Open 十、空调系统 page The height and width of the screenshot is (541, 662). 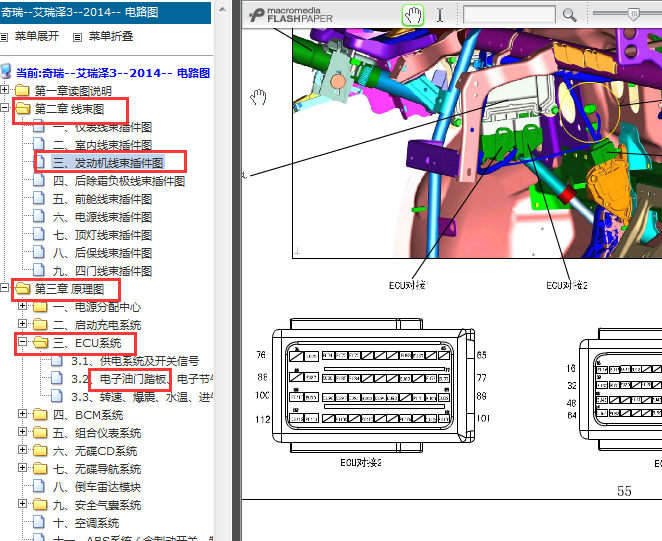click(86, 523)
